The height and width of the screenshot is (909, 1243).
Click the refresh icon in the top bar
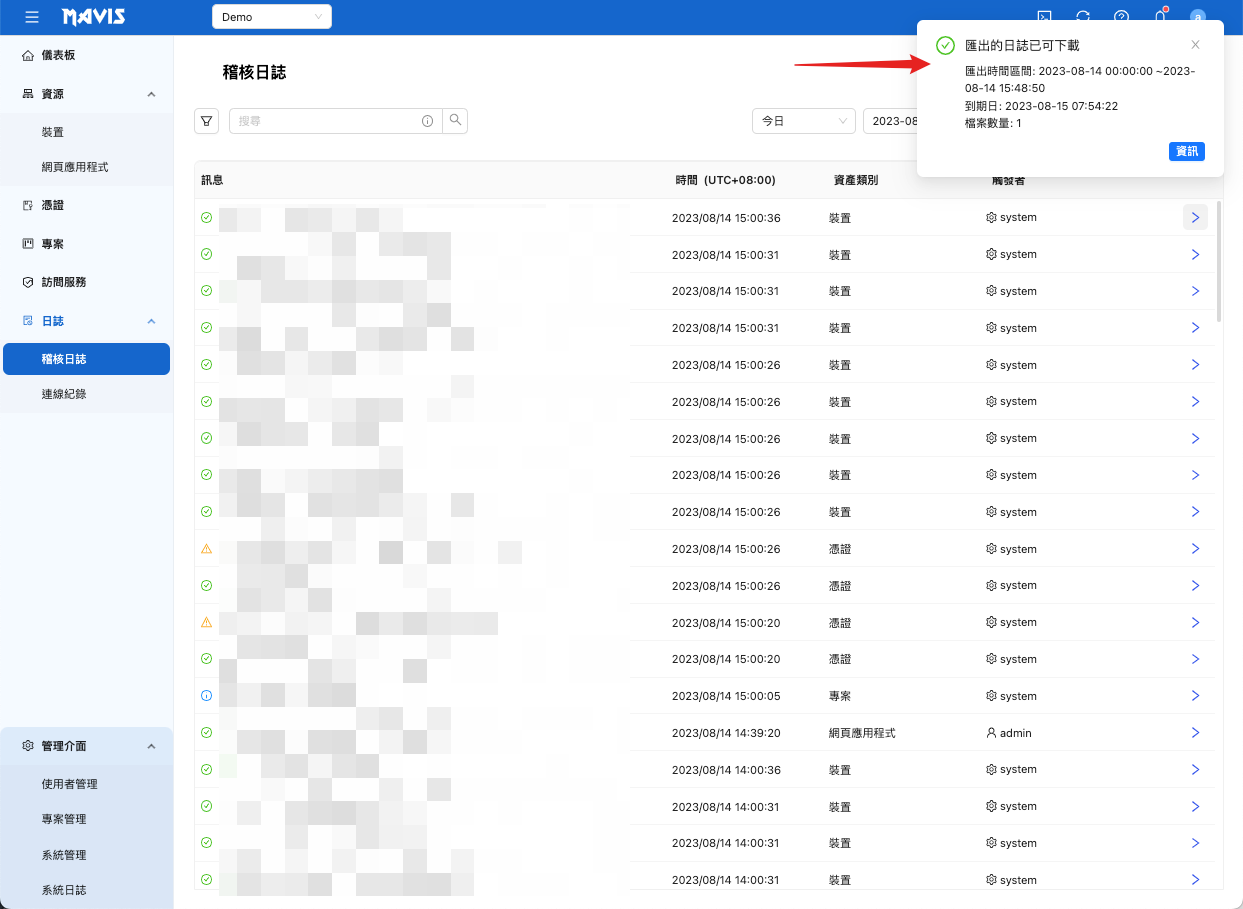coord(1083,16)
